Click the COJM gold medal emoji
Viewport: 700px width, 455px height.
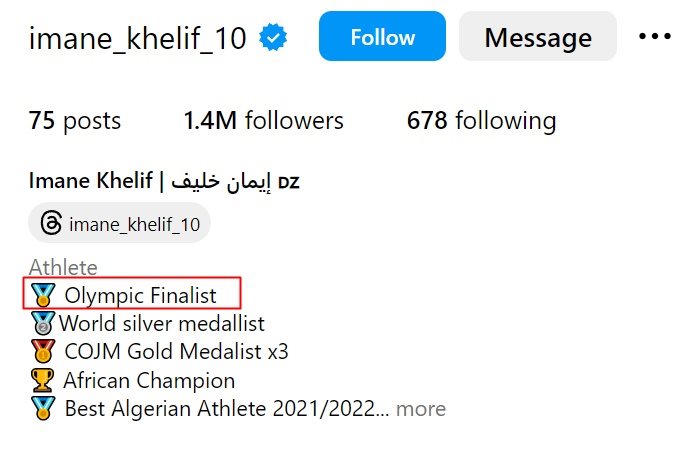tap(43, 351)
